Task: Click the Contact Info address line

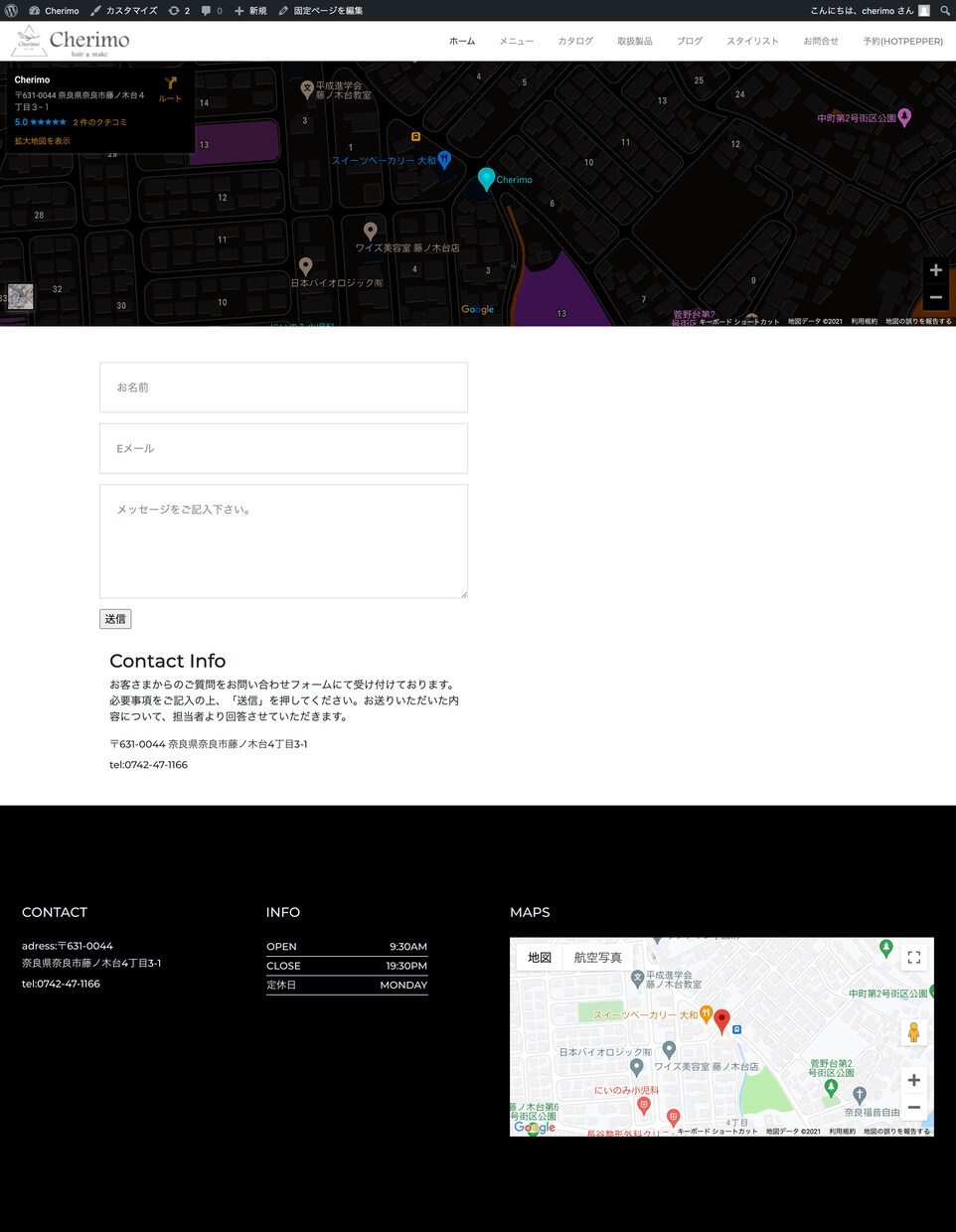Action: coord(209,744)
